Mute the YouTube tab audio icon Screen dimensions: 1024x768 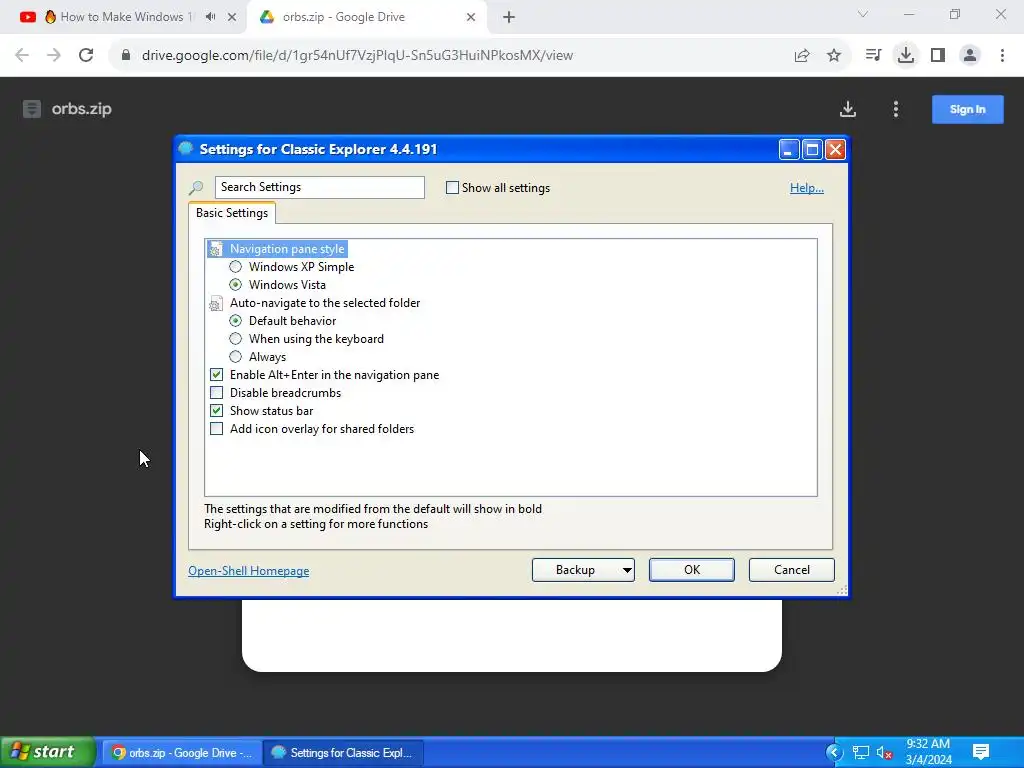(x=210, y=17)
